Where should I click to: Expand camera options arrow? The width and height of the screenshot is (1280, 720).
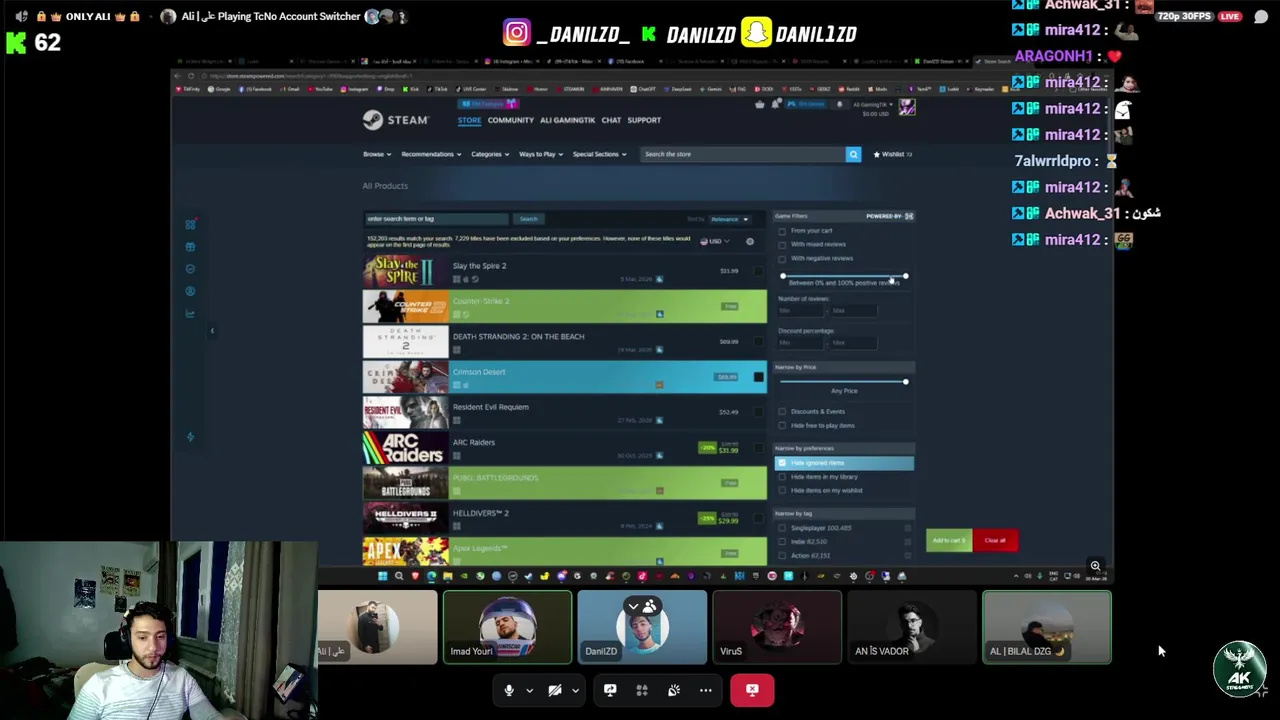(x=575, y=690)
